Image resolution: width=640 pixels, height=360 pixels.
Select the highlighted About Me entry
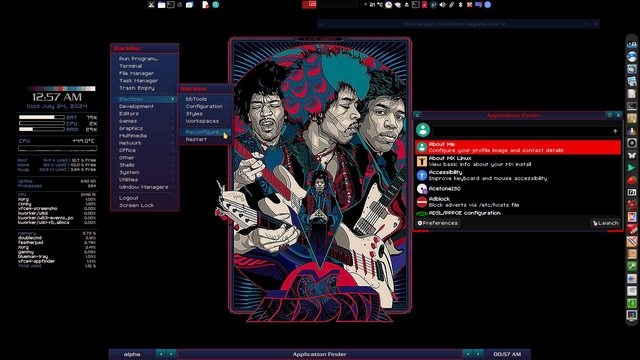518,147
